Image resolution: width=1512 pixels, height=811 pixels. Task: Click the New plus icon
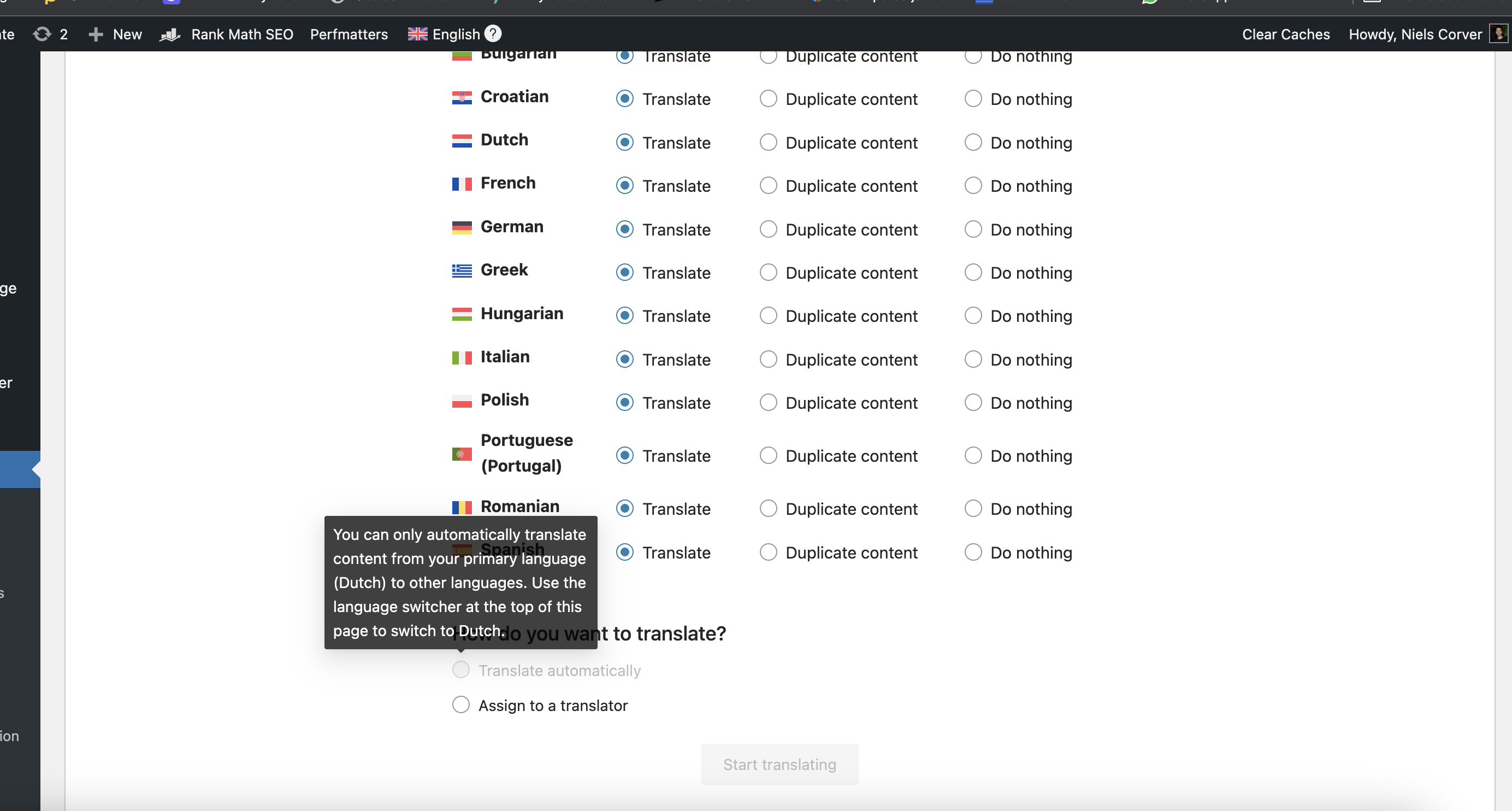tap(96, 34)
